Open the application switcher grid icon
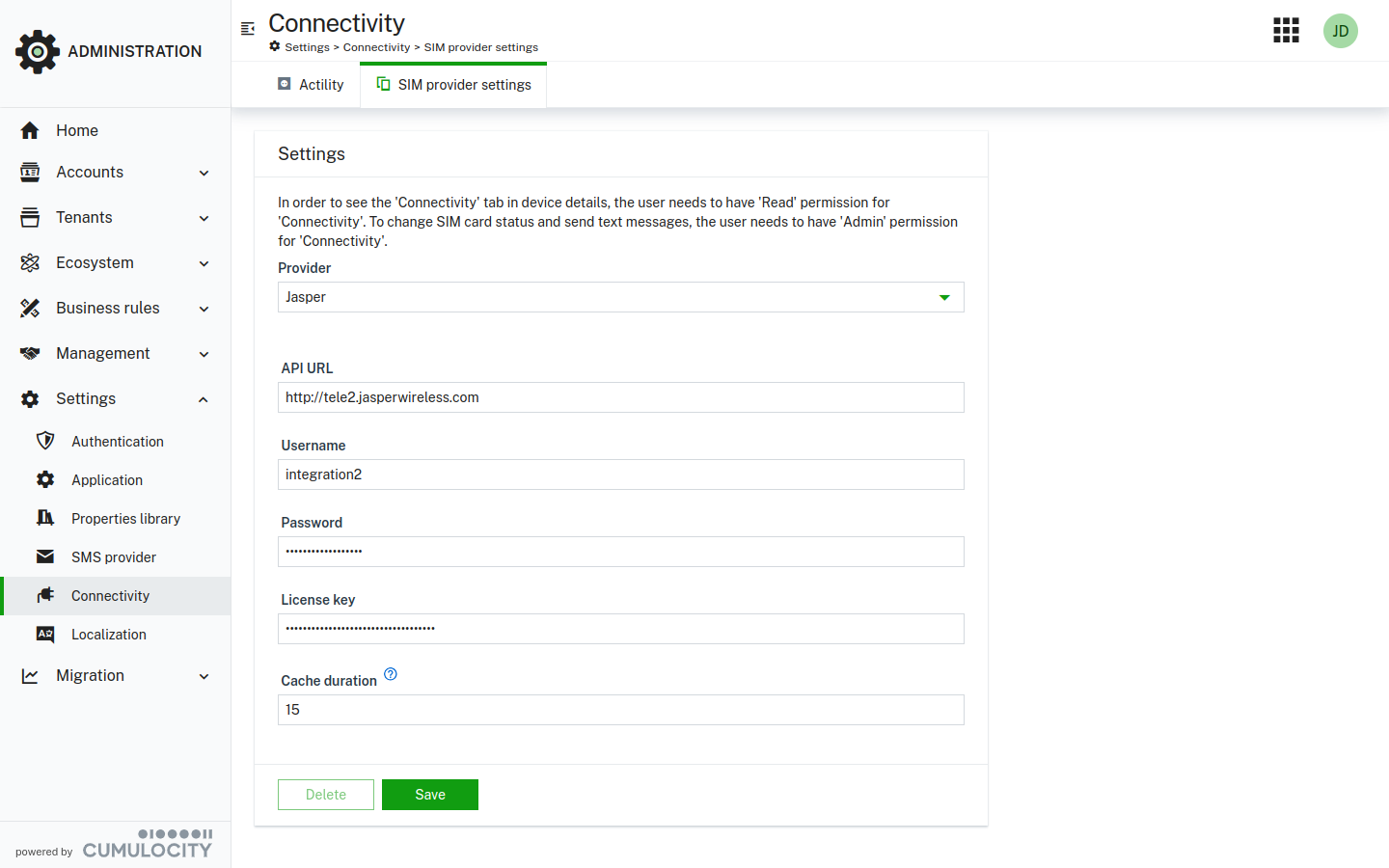Image resolution: width=1389 pixels, height=868 pixels. [x=1286, y=31]
